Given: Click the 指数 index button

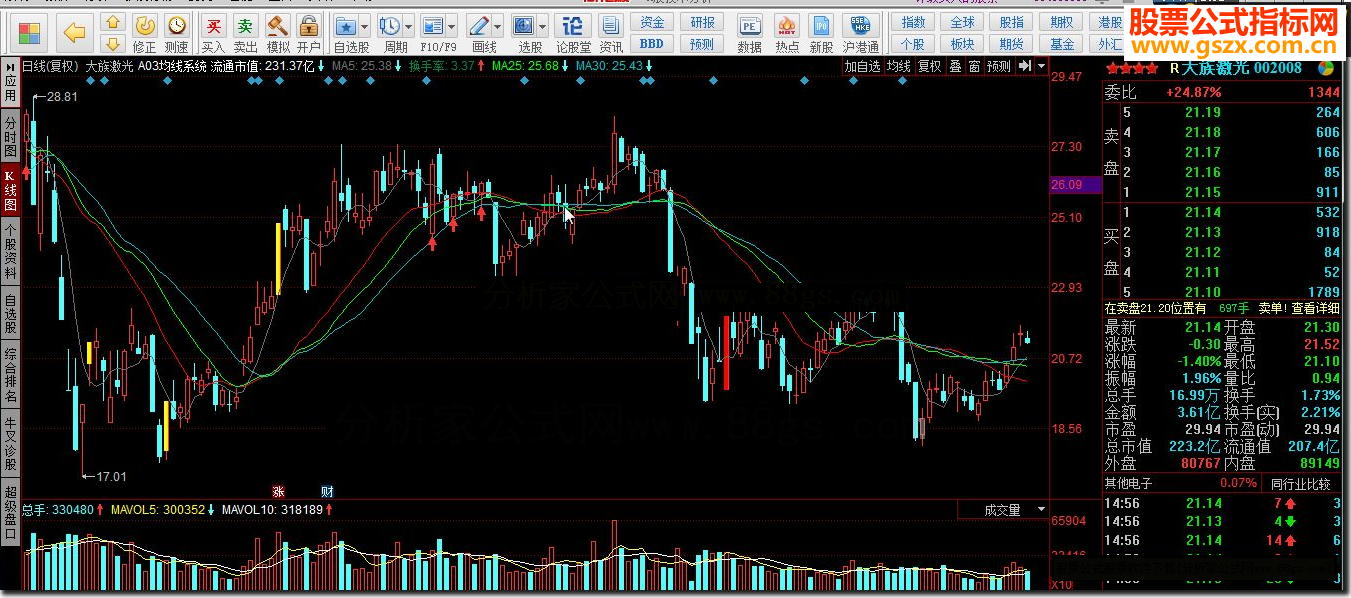Looking at the screenshot, I should (913, 22).
